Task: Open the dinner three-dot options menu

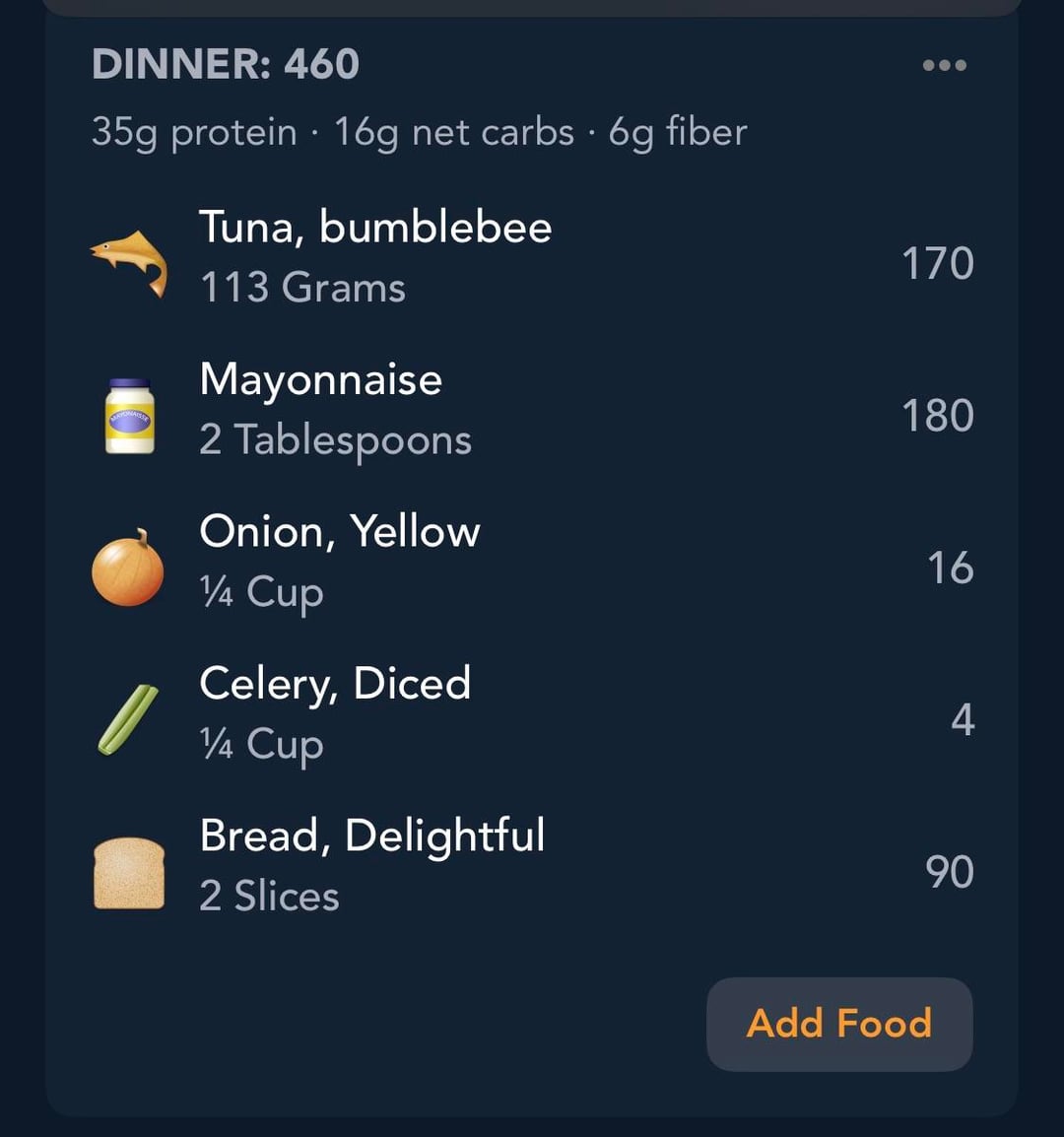Action: point(944,66)
